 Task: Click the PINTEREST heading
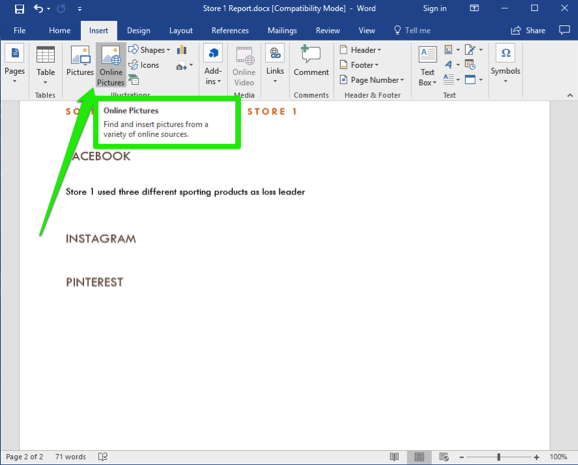tap(94, 282)
